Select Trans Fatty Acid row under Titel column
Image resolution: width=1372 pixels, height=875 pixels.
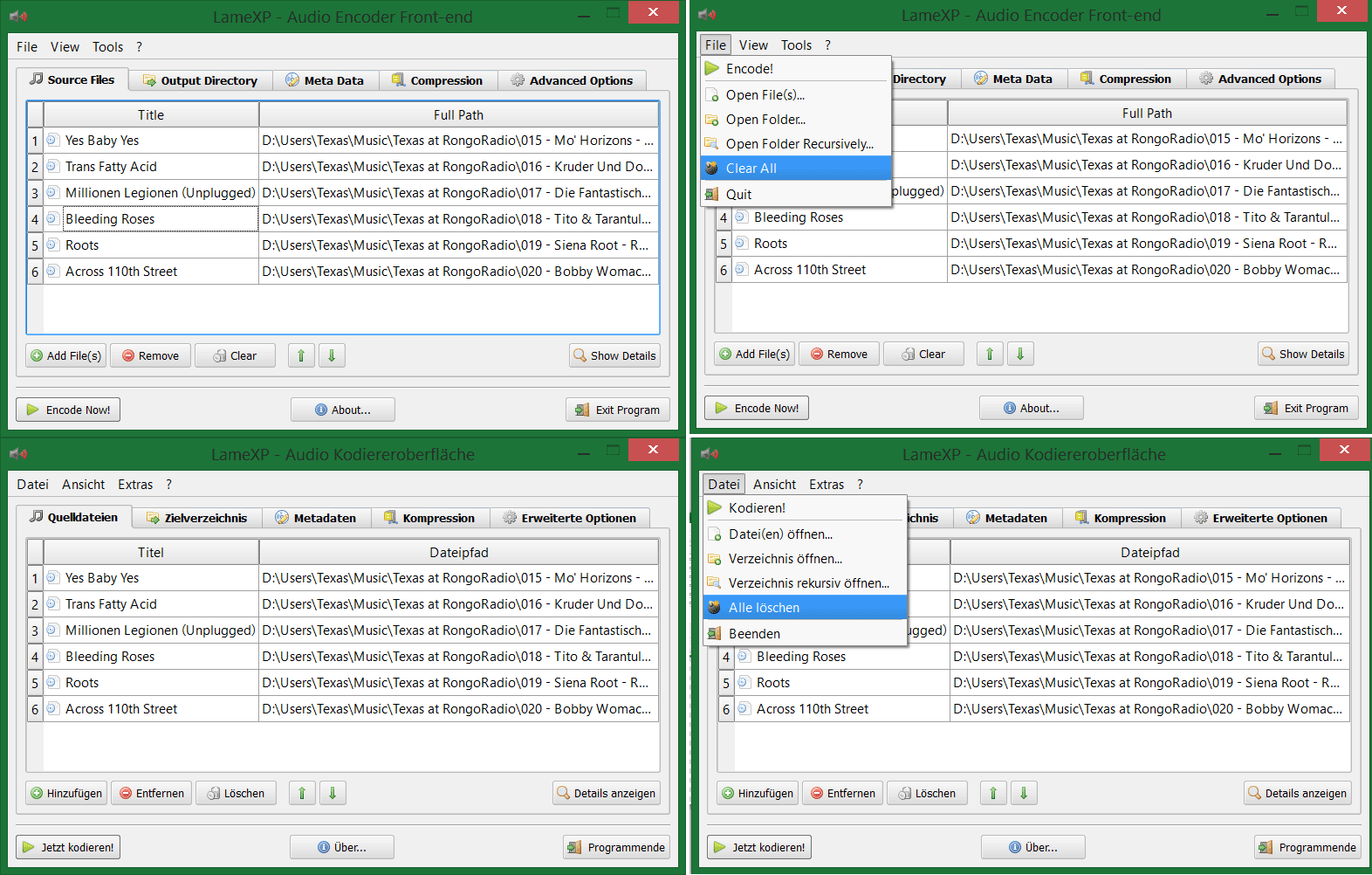[111, 604]
